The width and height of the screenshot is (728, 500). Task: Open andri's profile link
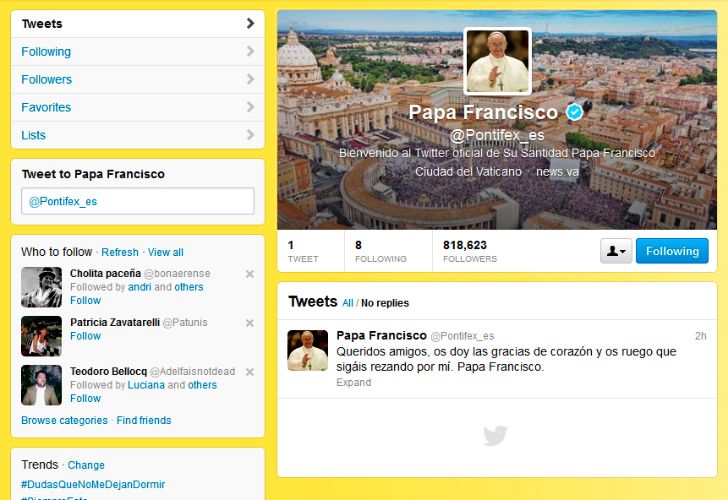click(139, 287)
